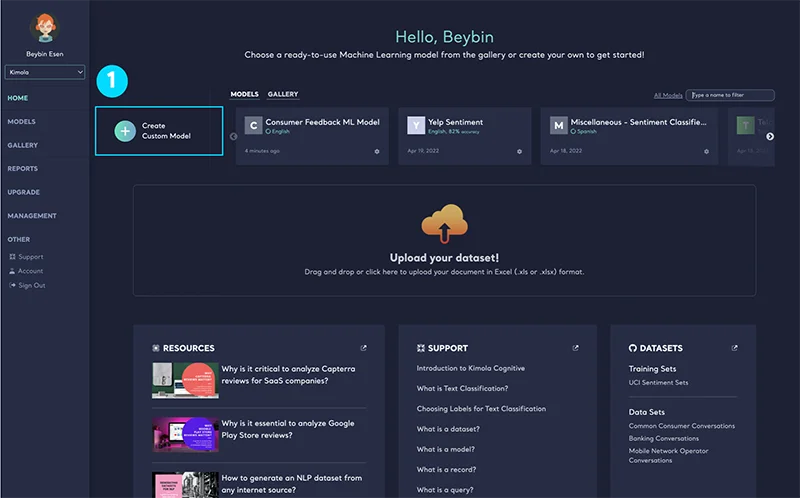The image size is (800, 498).
Task: Click the model name filter field
Action: click(730, 95)
